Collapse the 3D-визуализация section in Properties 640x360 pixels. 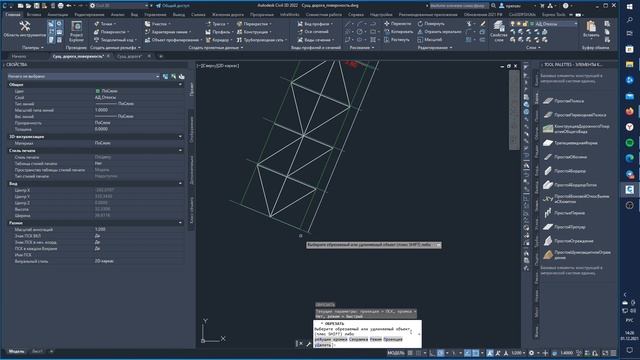[180, 137]
